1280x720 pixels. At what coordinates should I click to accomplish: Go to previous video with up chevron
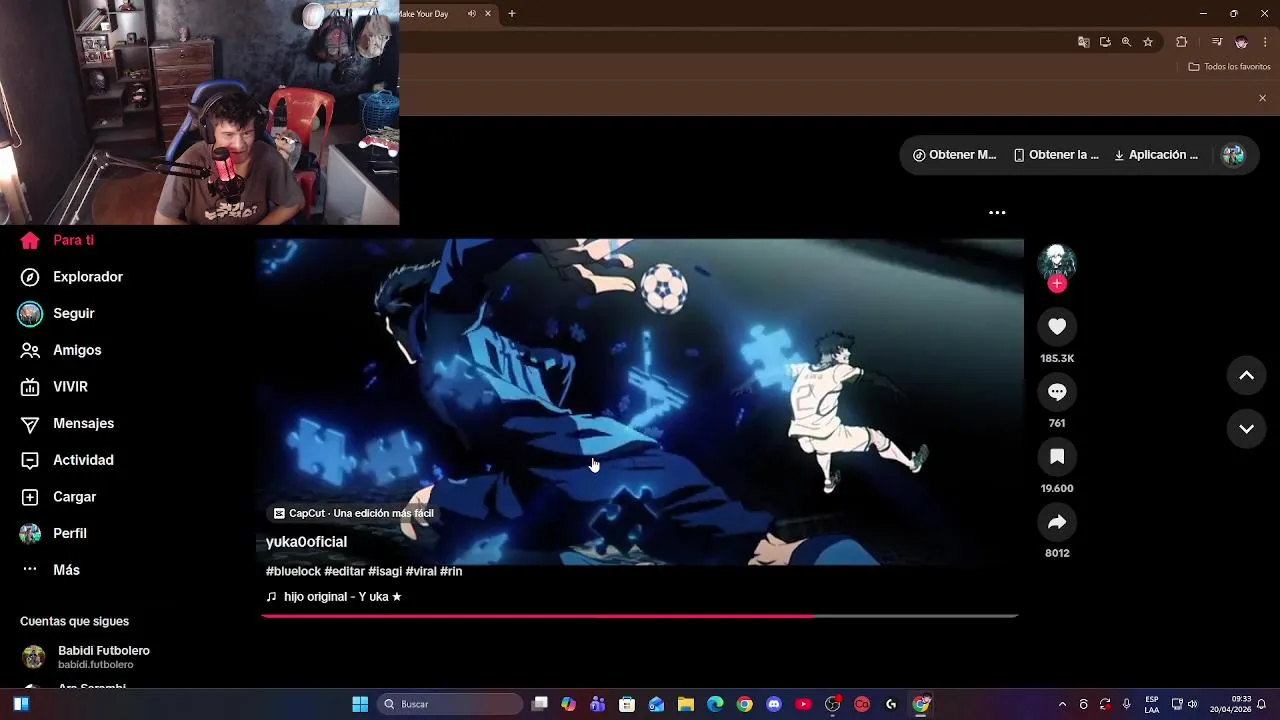click(1246, 376)
